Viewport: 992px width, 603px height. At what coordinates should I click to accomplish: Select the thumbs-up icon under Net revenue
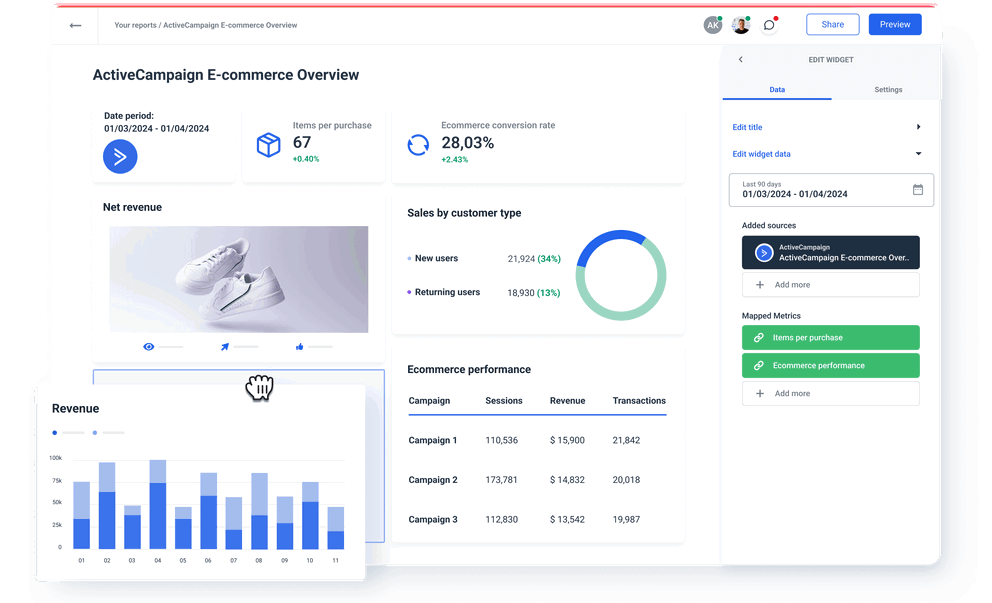point(298,346)
